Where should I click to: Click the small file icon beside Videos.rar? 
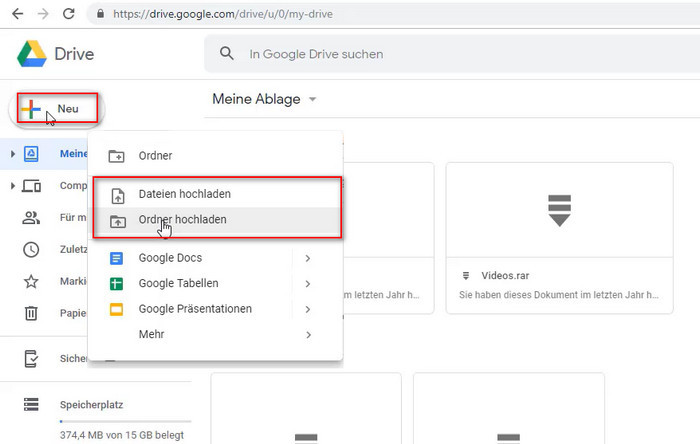[466, 276]
